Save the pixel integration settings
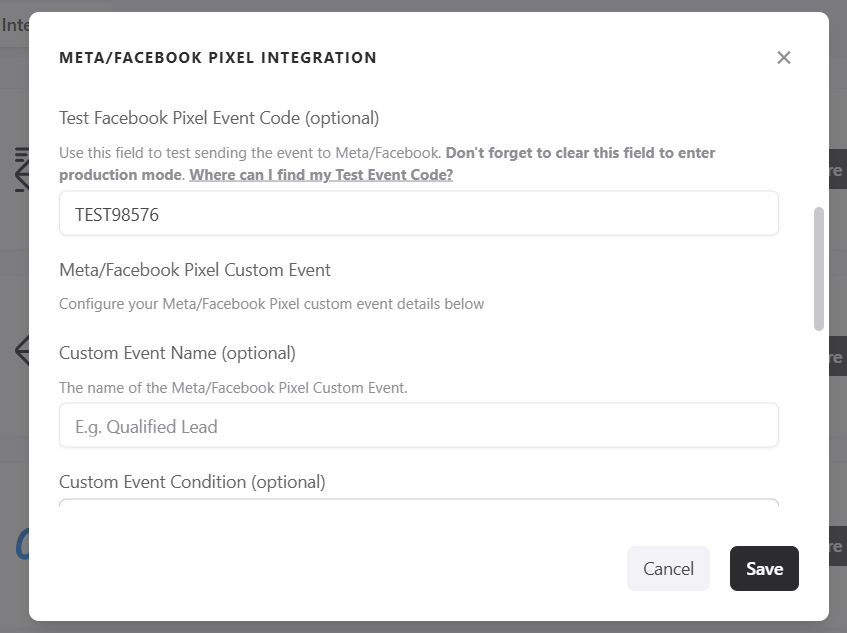 tap(764, 568)
